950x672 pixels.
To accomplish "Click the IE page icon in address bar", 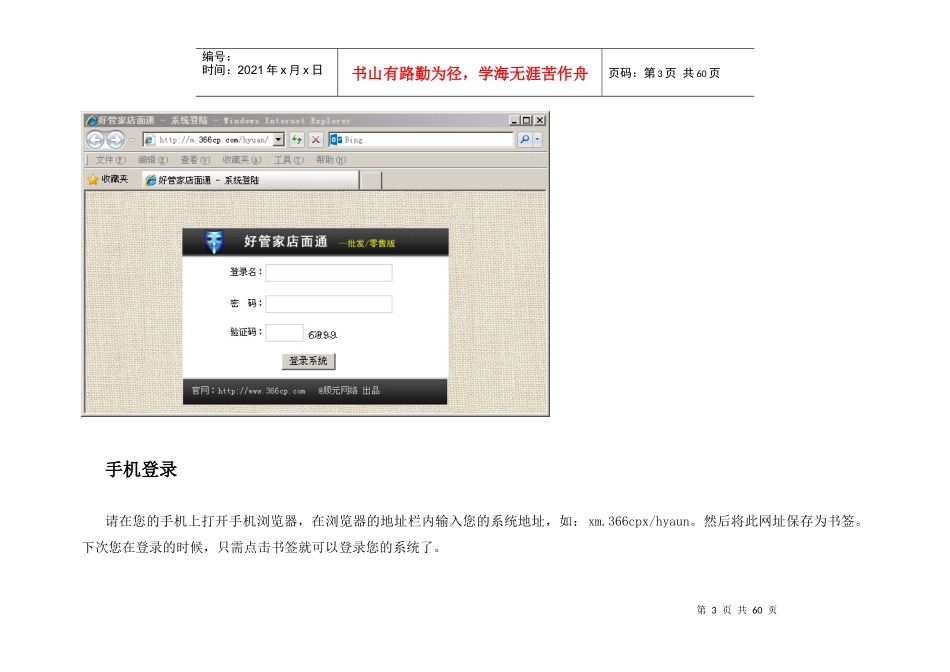I will [x=149, y=140].
